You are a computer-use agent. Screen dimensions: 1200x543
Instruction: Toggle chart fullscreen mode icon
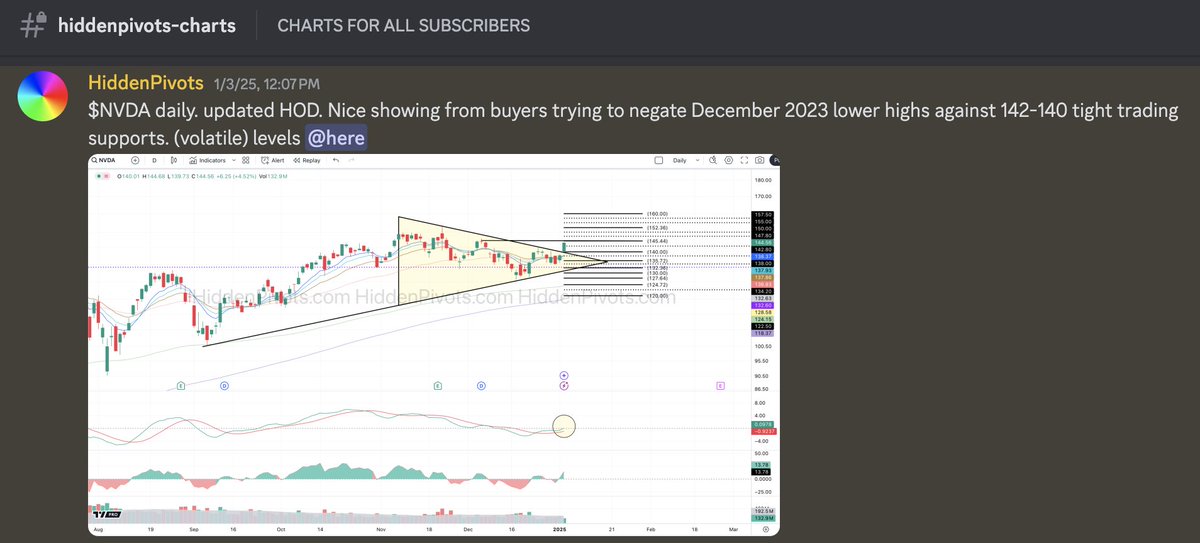[x=744, y=160]
